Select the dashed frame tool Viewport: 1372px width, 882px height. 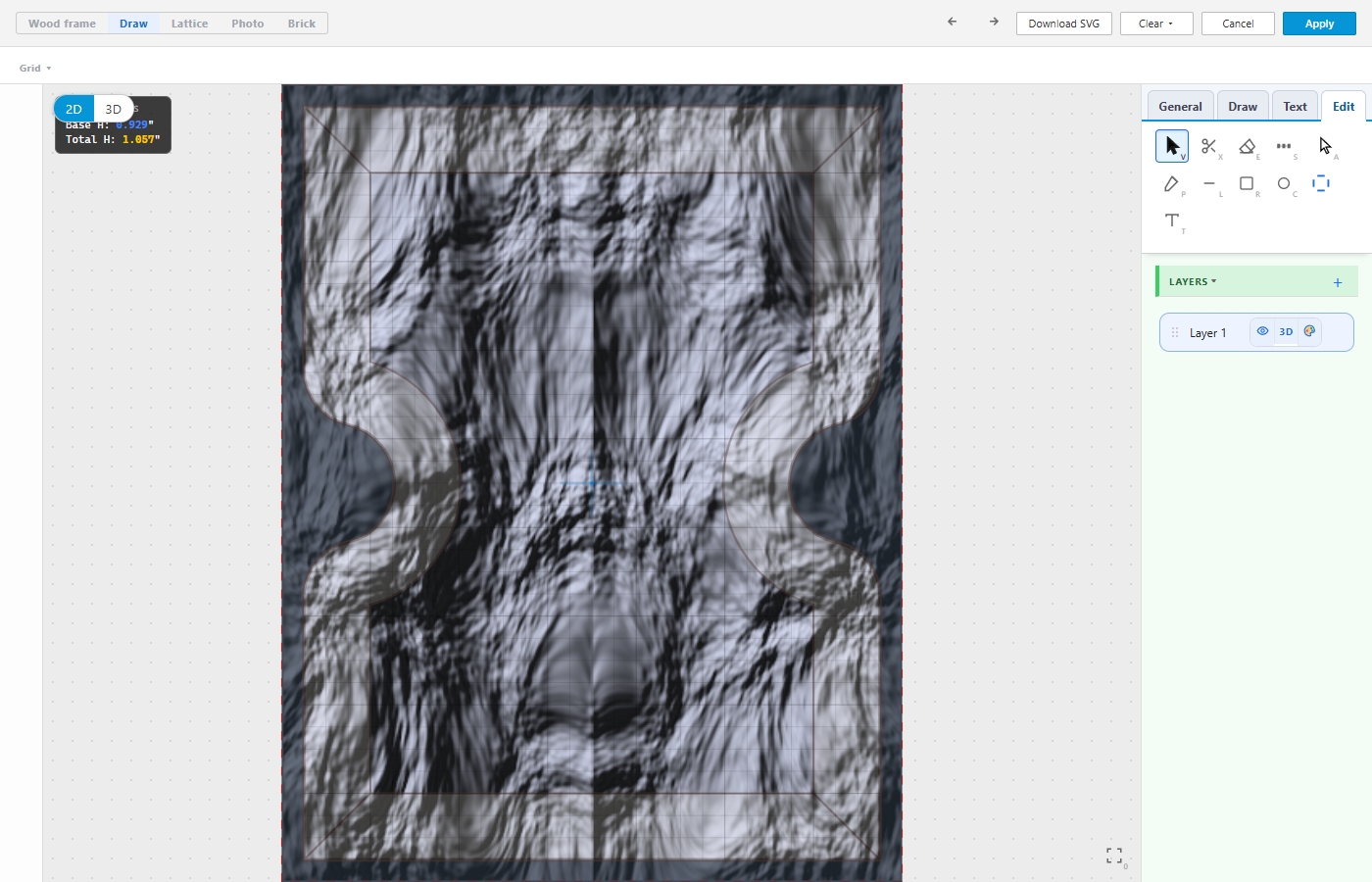coord(1321,183)
